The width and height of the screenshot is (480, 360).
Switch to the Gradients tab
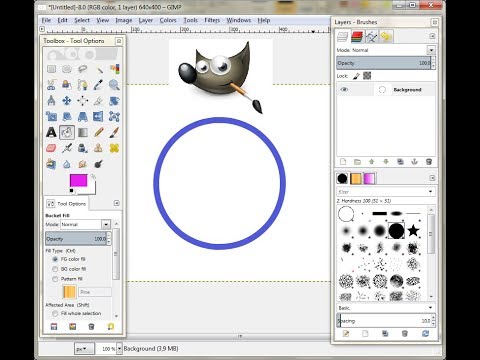coord(369,179)
